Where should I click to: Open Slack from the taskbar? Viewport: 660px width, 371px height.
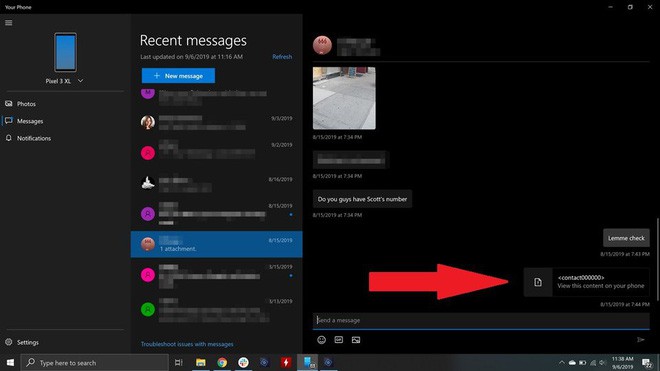(243, 363)
